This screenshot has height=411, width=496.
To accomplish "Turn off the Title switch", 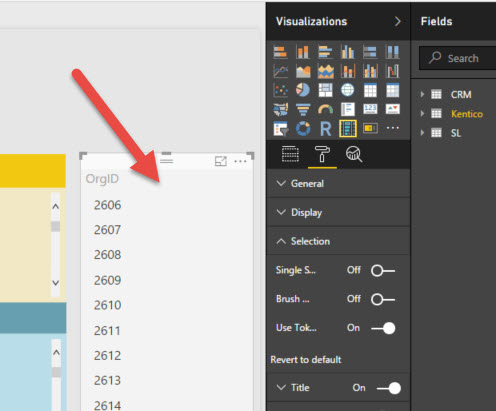I will 389,388.
